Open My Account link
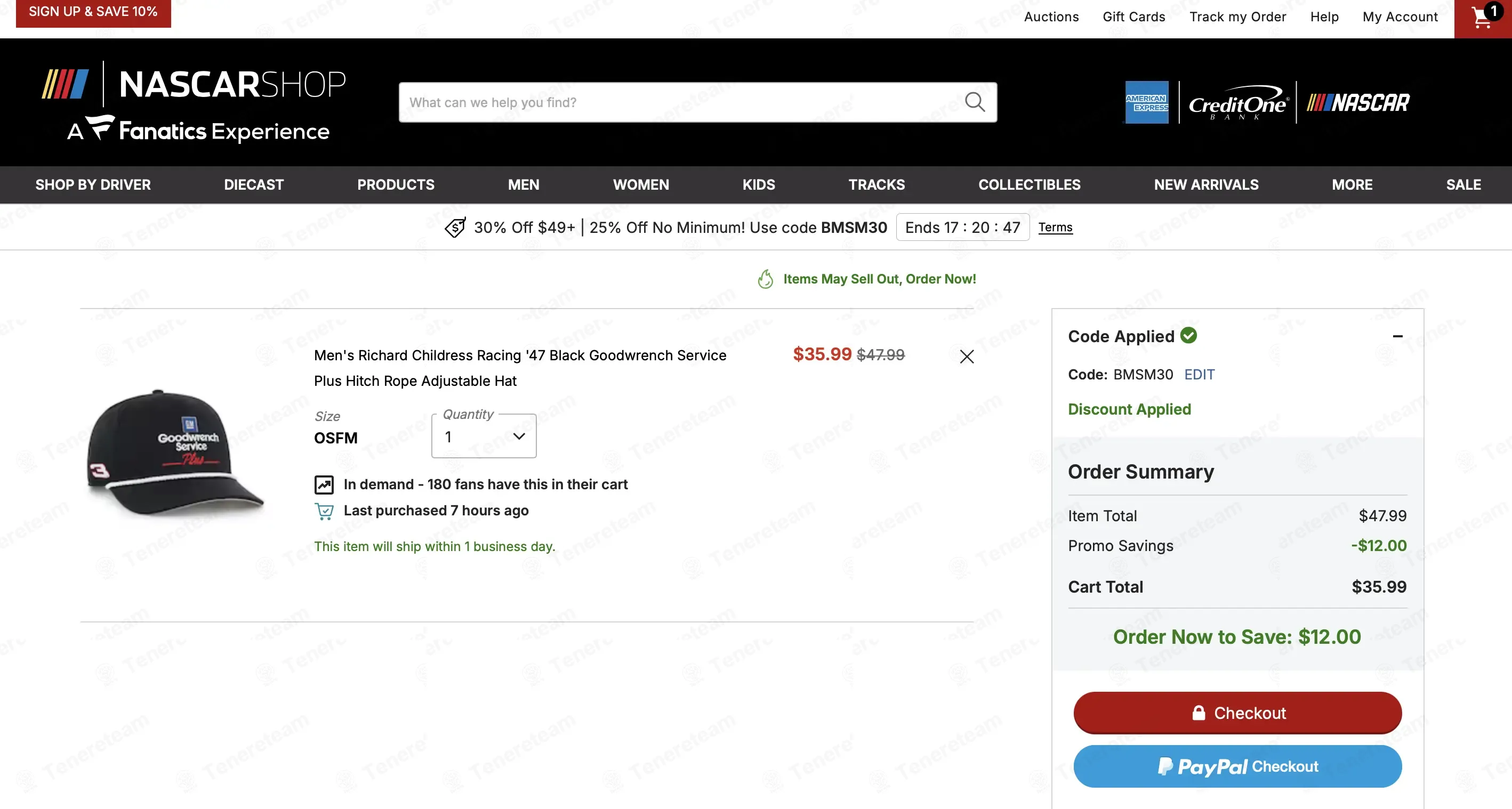1512x809 pixels. pyautogui.click(x=1400, y=17)
